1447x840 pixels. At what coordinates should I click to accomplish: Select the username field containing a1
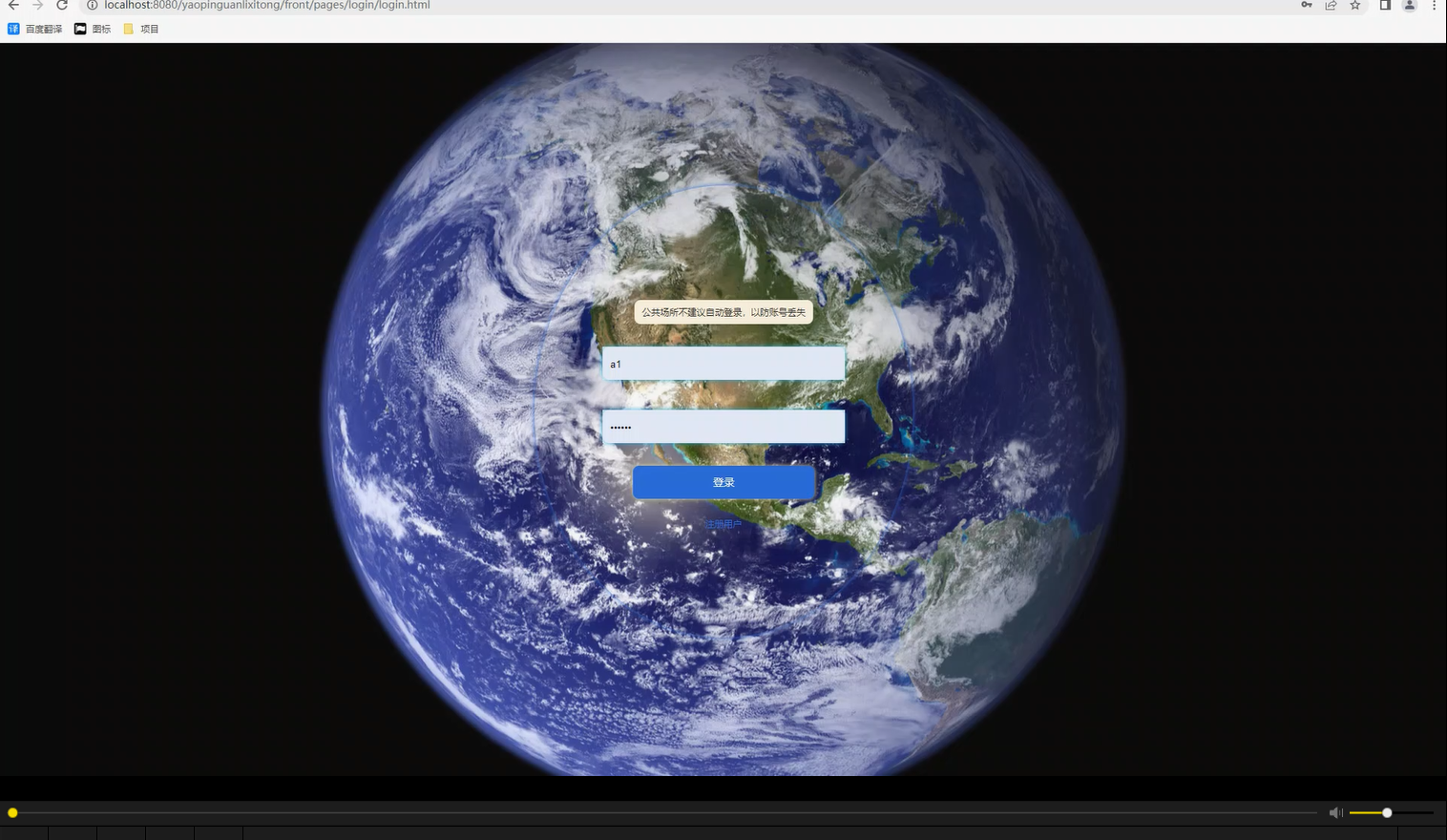click(x=723, y=364)
